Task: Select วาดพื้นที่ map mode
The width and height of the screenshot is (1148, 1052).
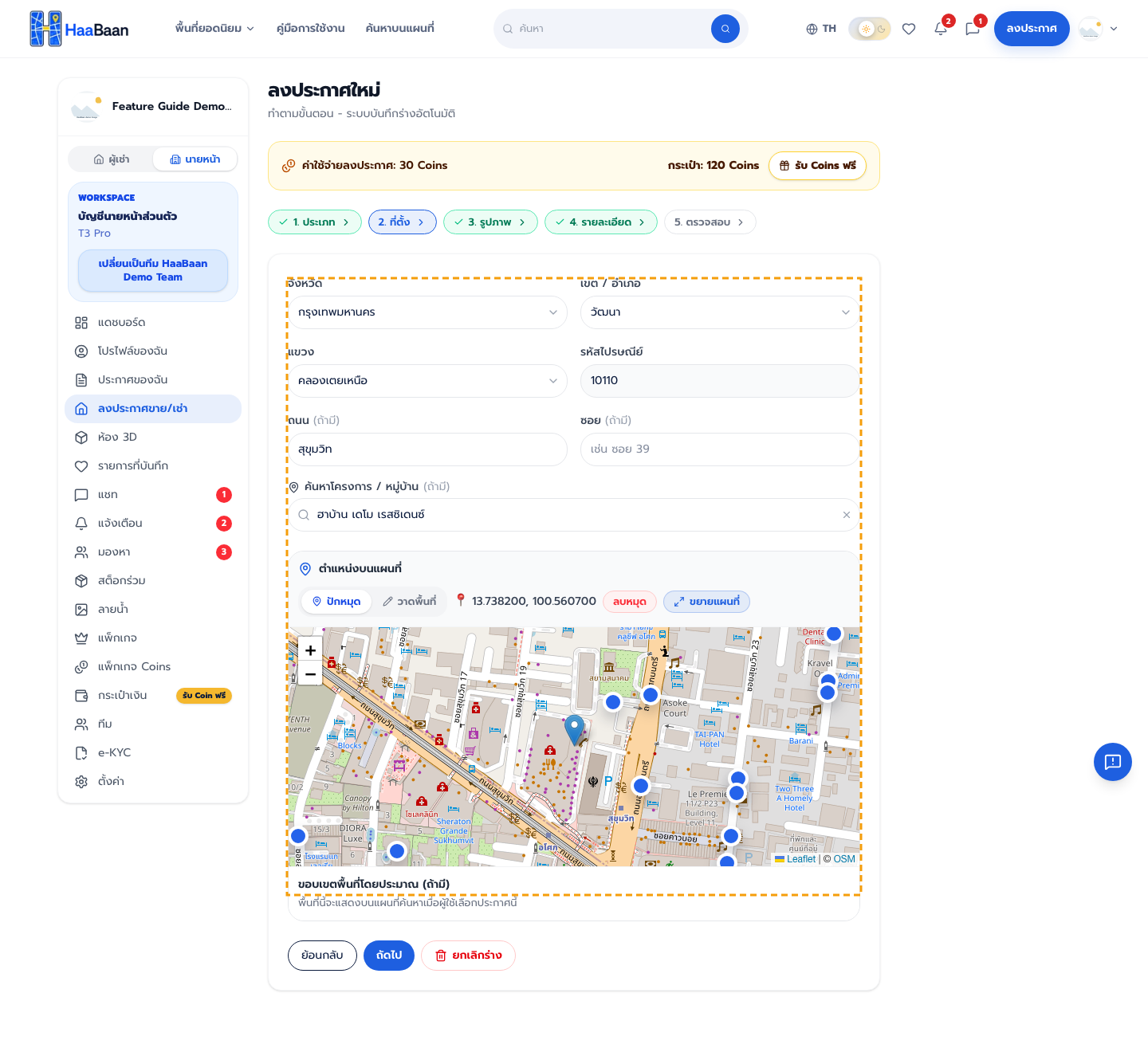Action: pos(409,602)
